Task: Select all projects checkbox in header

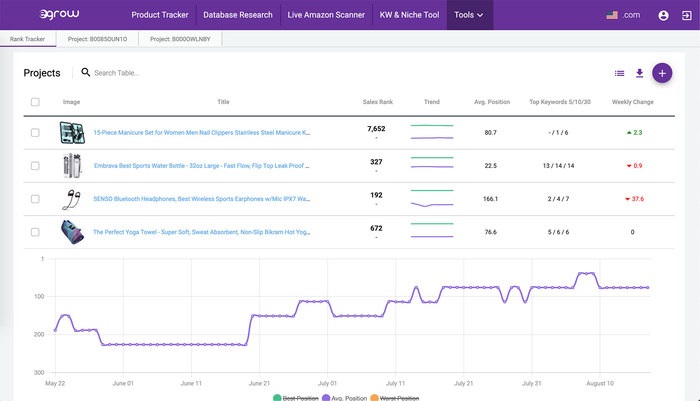Action: (x=35, y=102)
